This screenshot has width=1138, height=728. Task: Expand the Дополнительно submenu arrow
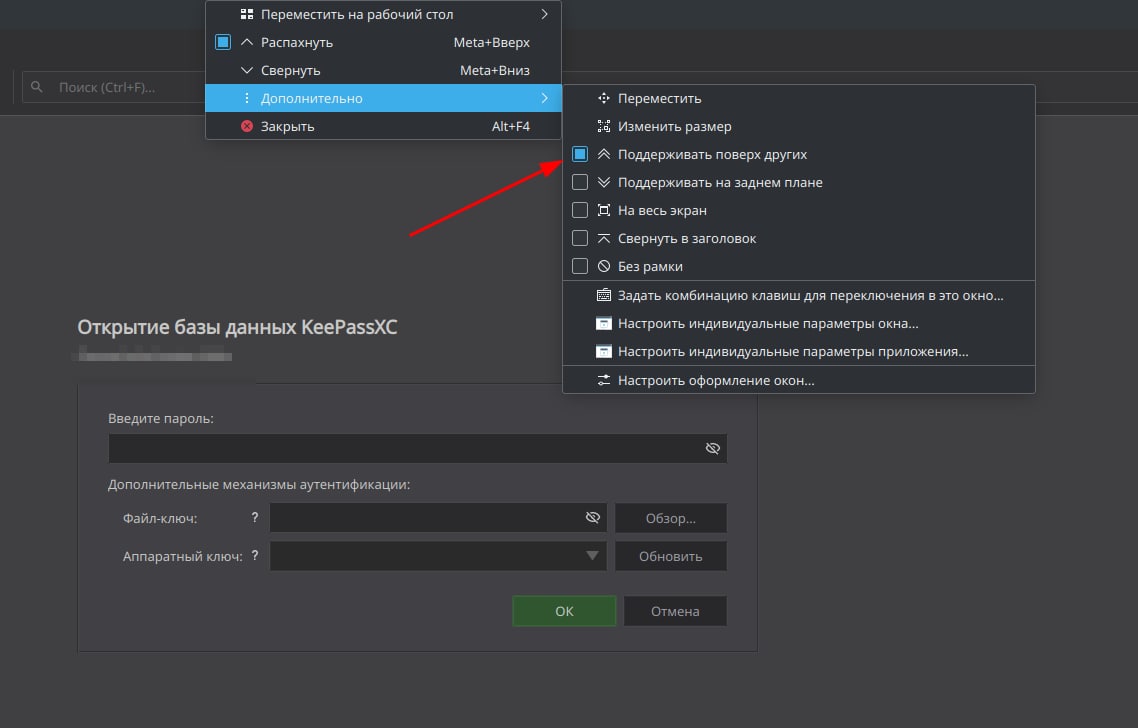pos(544,98)
